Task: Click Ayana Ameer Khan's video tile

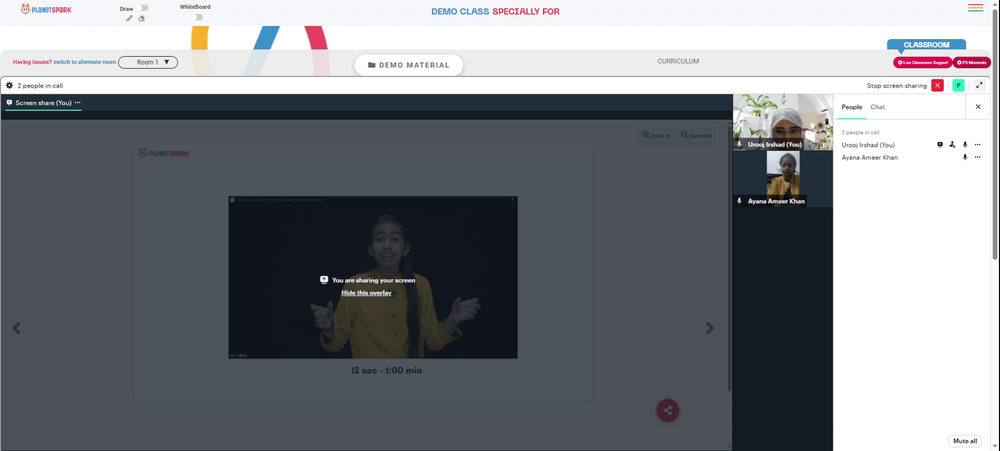Action: (x=783, y=179)
